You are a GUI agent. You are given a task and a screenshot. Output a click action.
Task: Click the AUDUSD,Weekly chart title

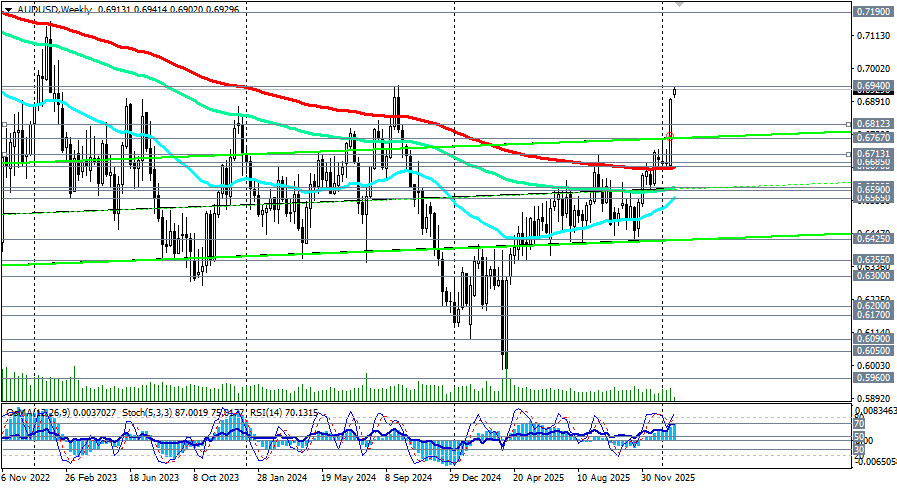tap(54, 7)
